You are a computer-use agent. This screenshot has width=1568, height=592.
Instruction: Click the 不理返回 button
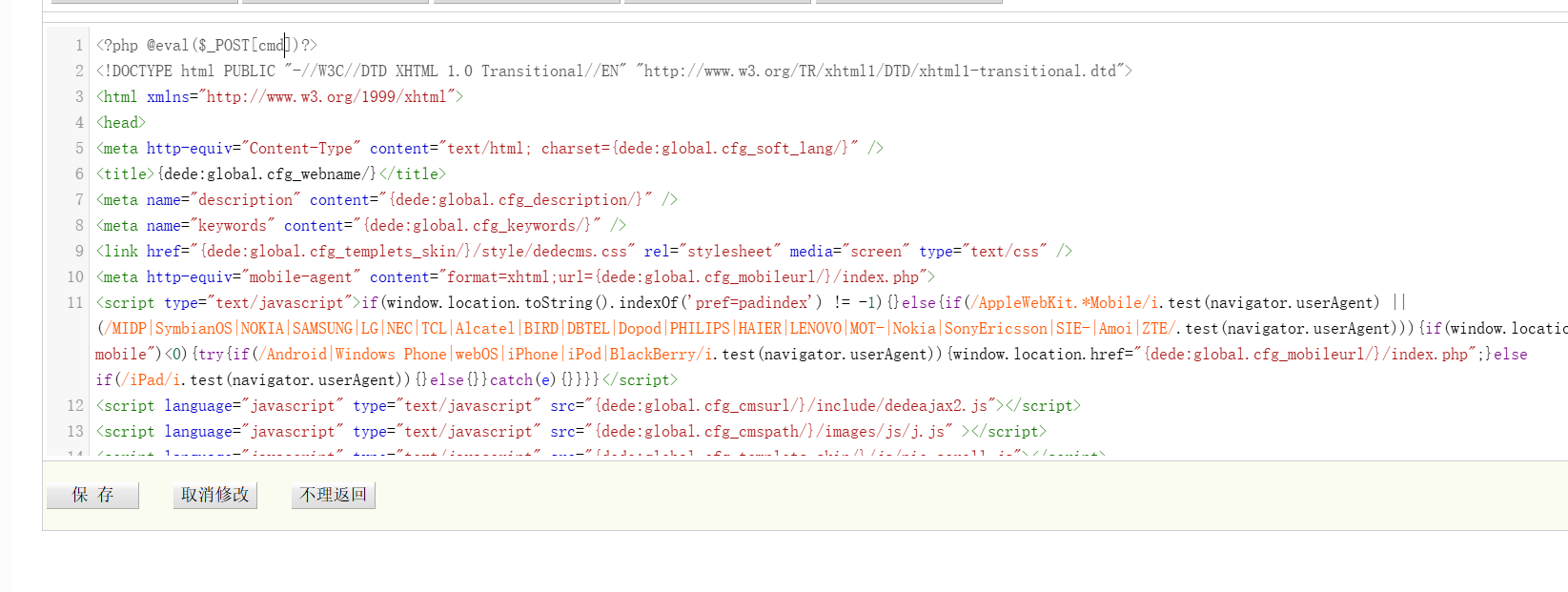pos(333,495)
